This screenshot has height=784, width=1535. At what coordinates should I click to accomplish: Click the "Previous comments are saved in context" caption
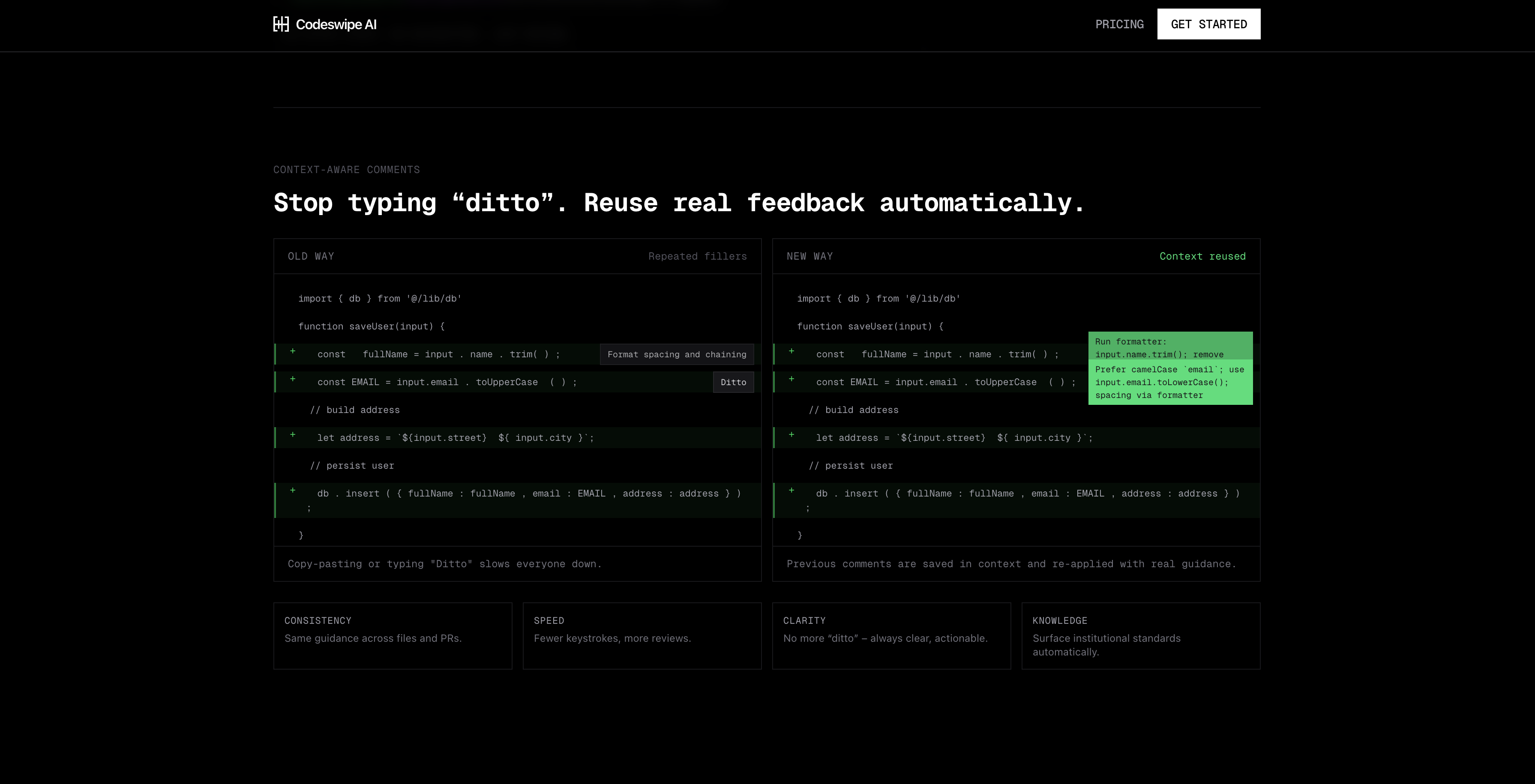point(1011,563)
